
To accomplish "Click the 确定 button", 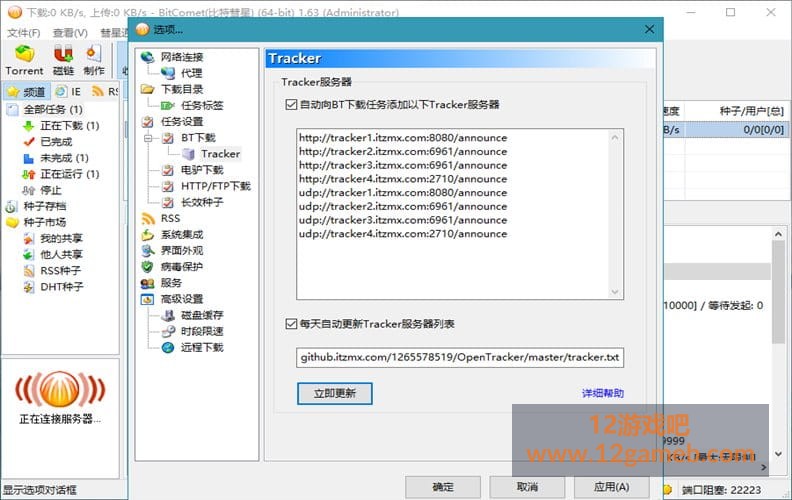I will pyautogui.click(x=443, y=487).
